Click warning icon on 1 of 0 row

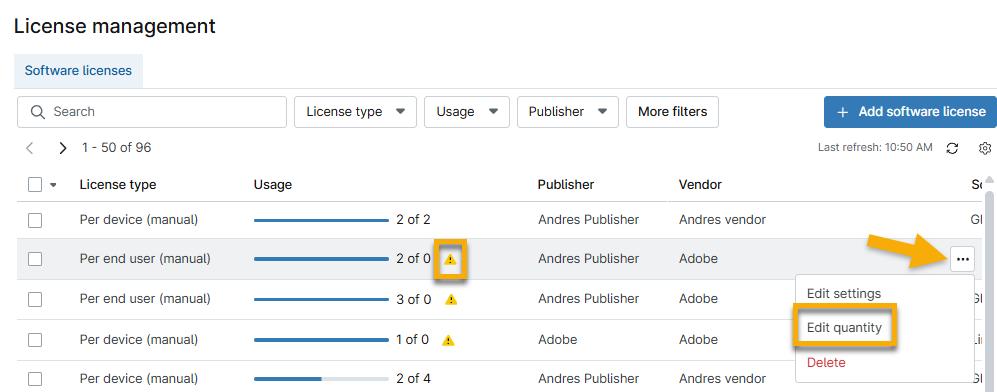tap(448, 341)
